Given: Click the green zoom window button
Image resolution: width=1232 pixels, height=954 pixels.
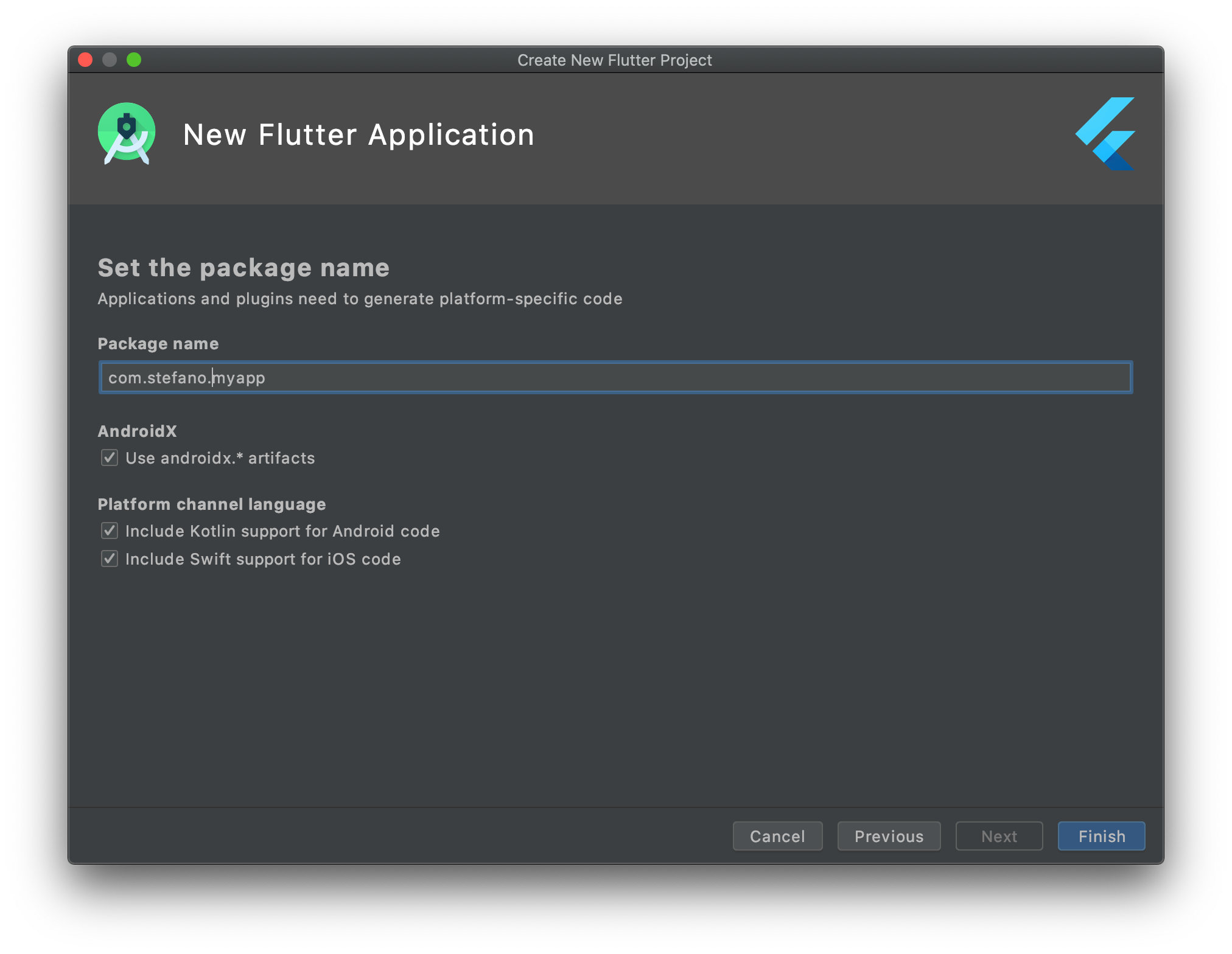Looking at the screenshot, I should click(134, 60).
